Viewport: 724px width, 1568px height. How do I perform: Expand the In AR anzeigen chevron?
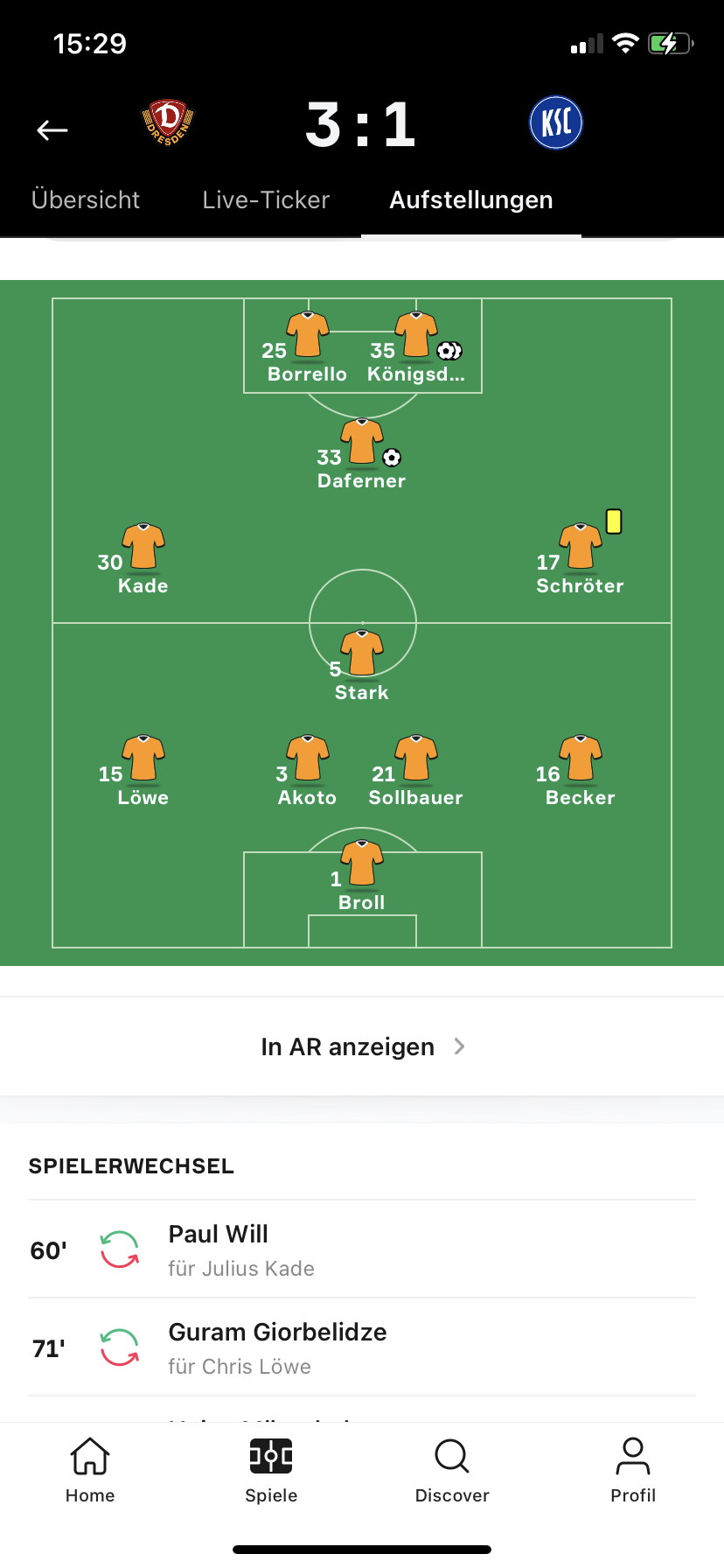pos(460,1046)
